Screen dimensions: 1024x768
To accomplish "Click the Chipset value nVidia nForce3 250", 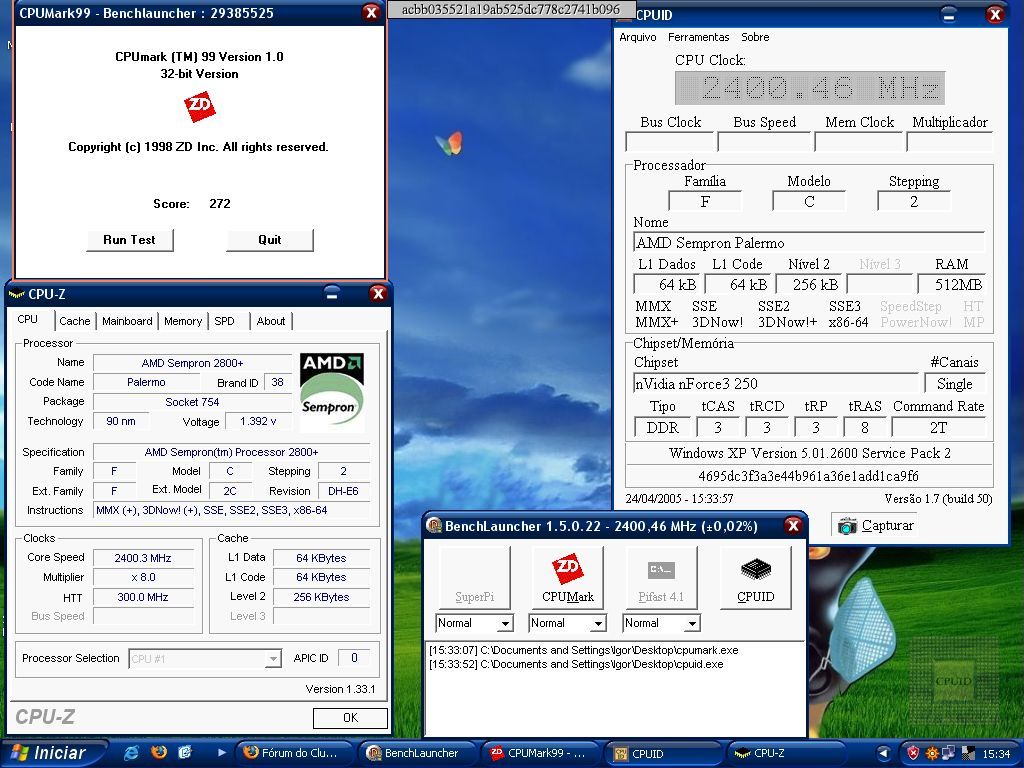I will coord(776,383).
